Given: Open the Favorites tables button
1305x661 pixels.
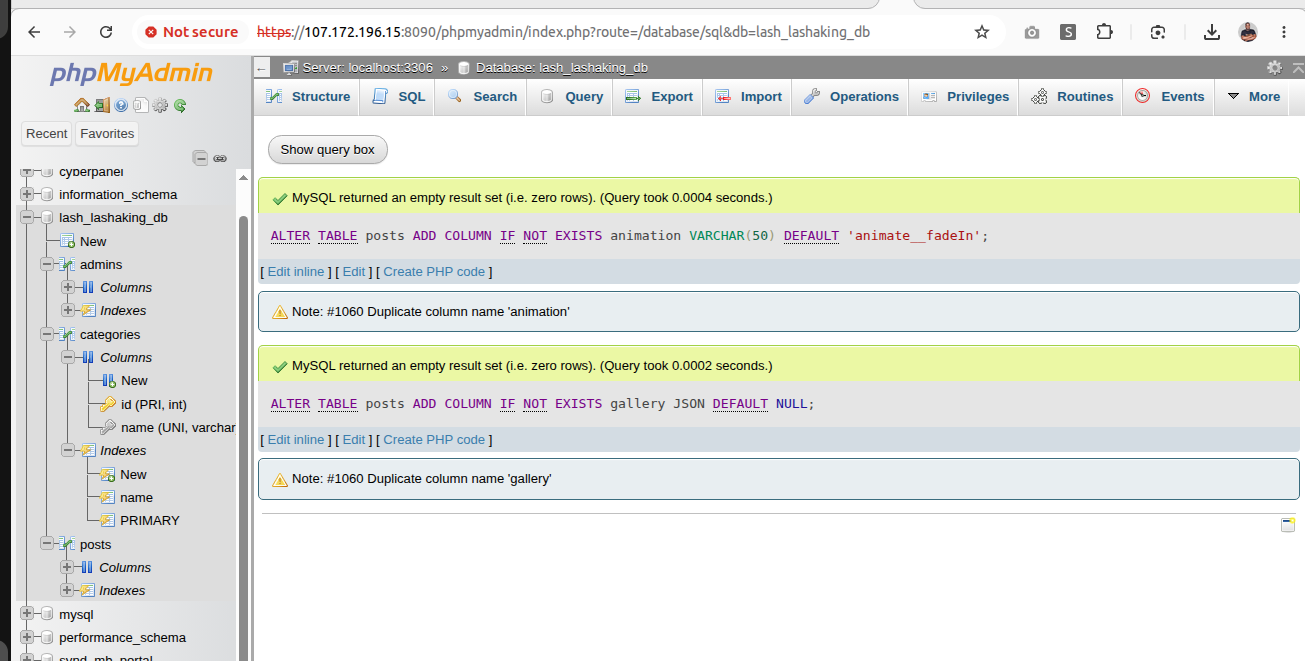Looking at the screenshot, I should click(107, 134).
